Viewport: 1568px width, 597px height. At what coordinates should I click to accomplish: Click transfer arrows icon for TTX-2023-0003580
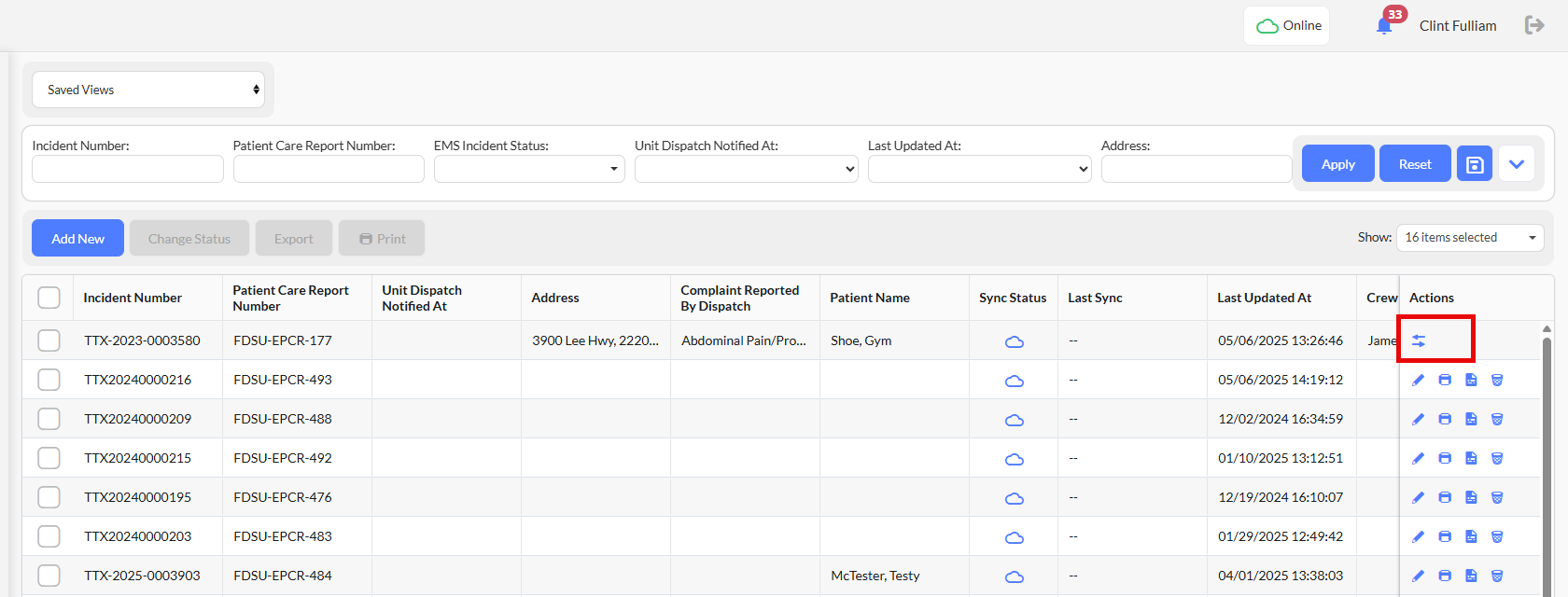(x=1419, y=341)
